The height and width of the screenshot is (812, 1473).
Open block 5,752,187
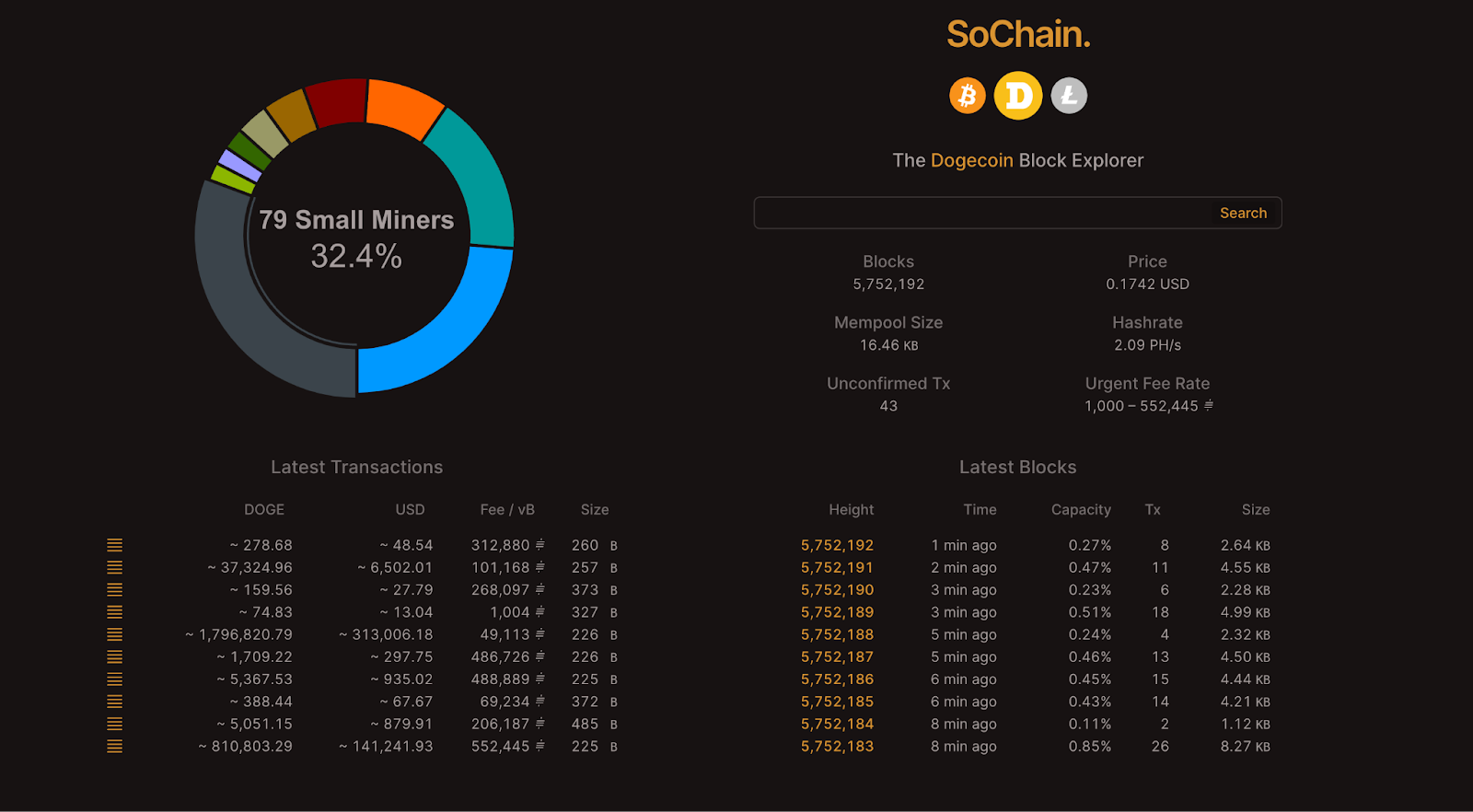(837, 656)
